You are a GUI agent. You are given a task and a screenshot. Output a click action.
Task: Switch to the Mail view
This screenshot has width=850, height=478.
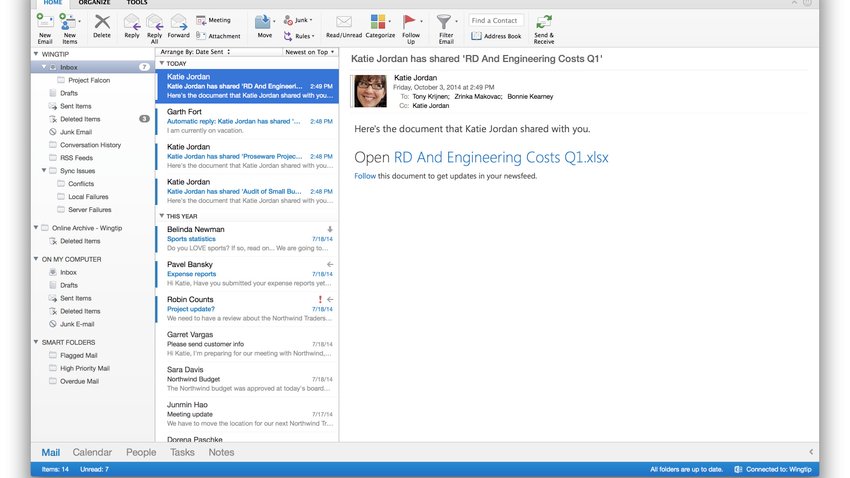point(50,452)
